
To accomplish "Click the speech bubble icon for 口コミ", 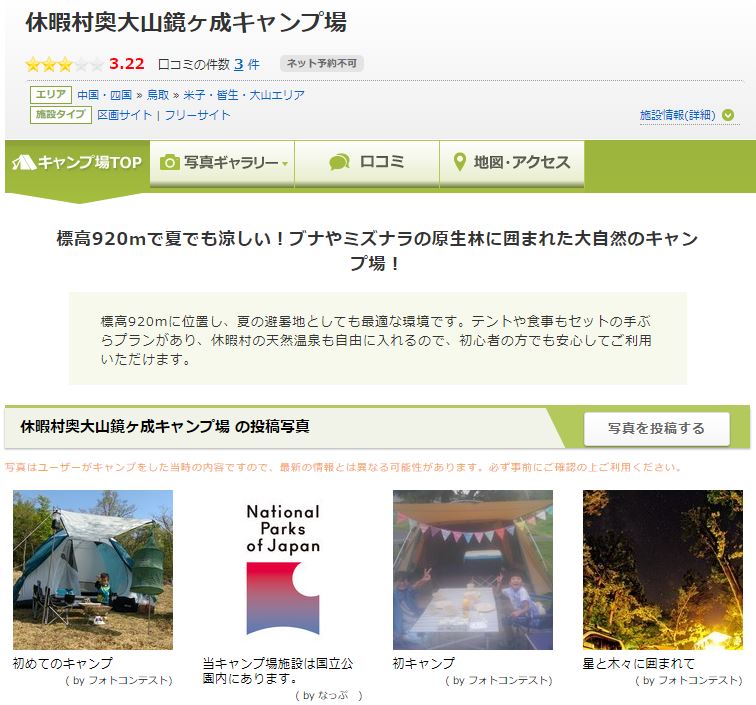I will click(x=339, y=163).
